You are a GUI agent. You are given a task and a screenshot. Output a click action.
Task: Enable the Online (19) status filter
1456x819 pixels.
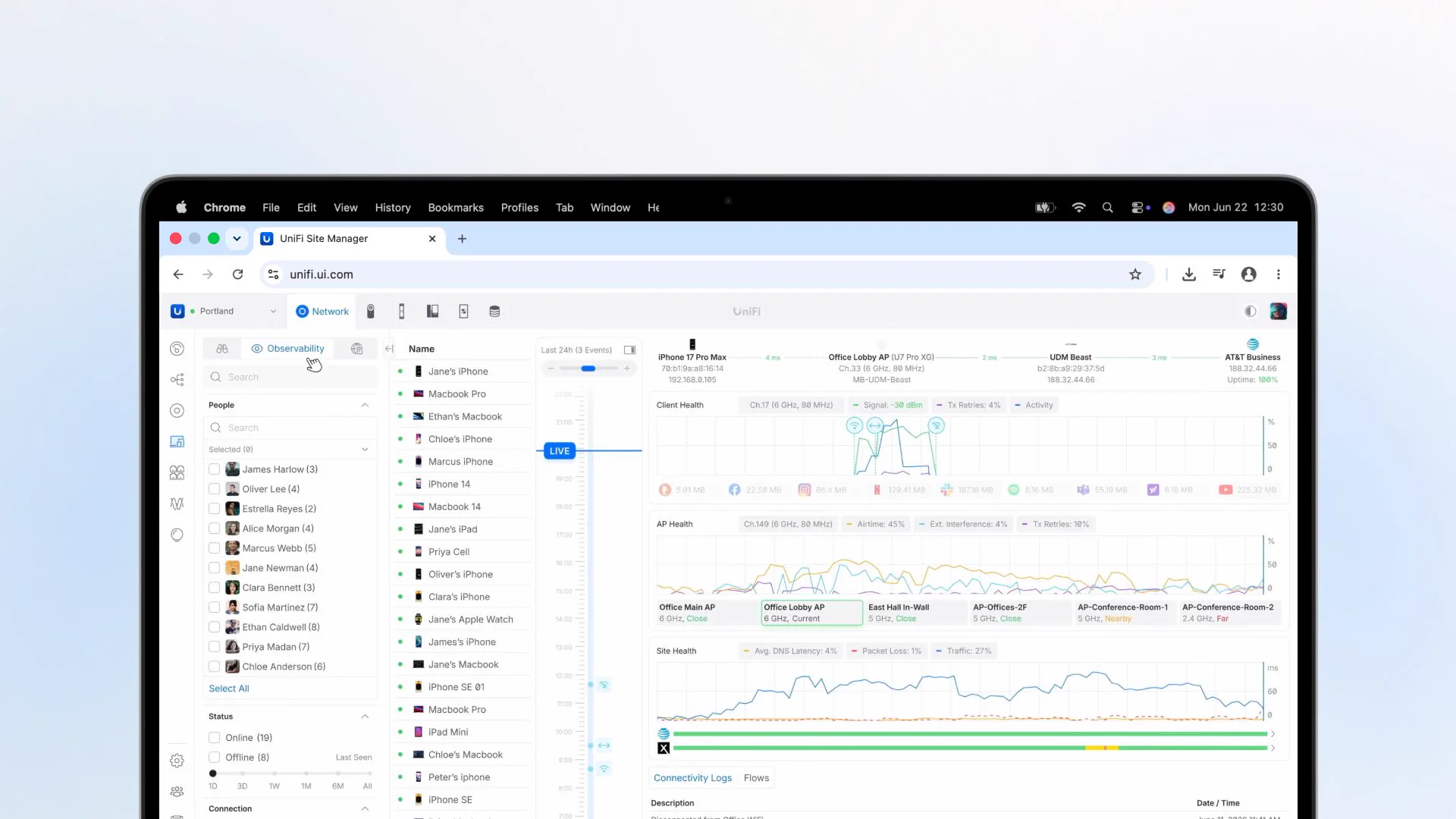click(215, 738)
